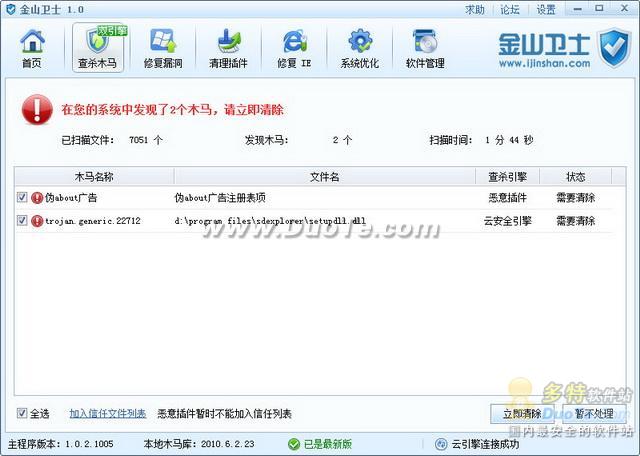The height and width of the screenshot is (456, 640).
Task: Open the 修复漏洞 vulnerability repair icon
Action: coord(163,48)
